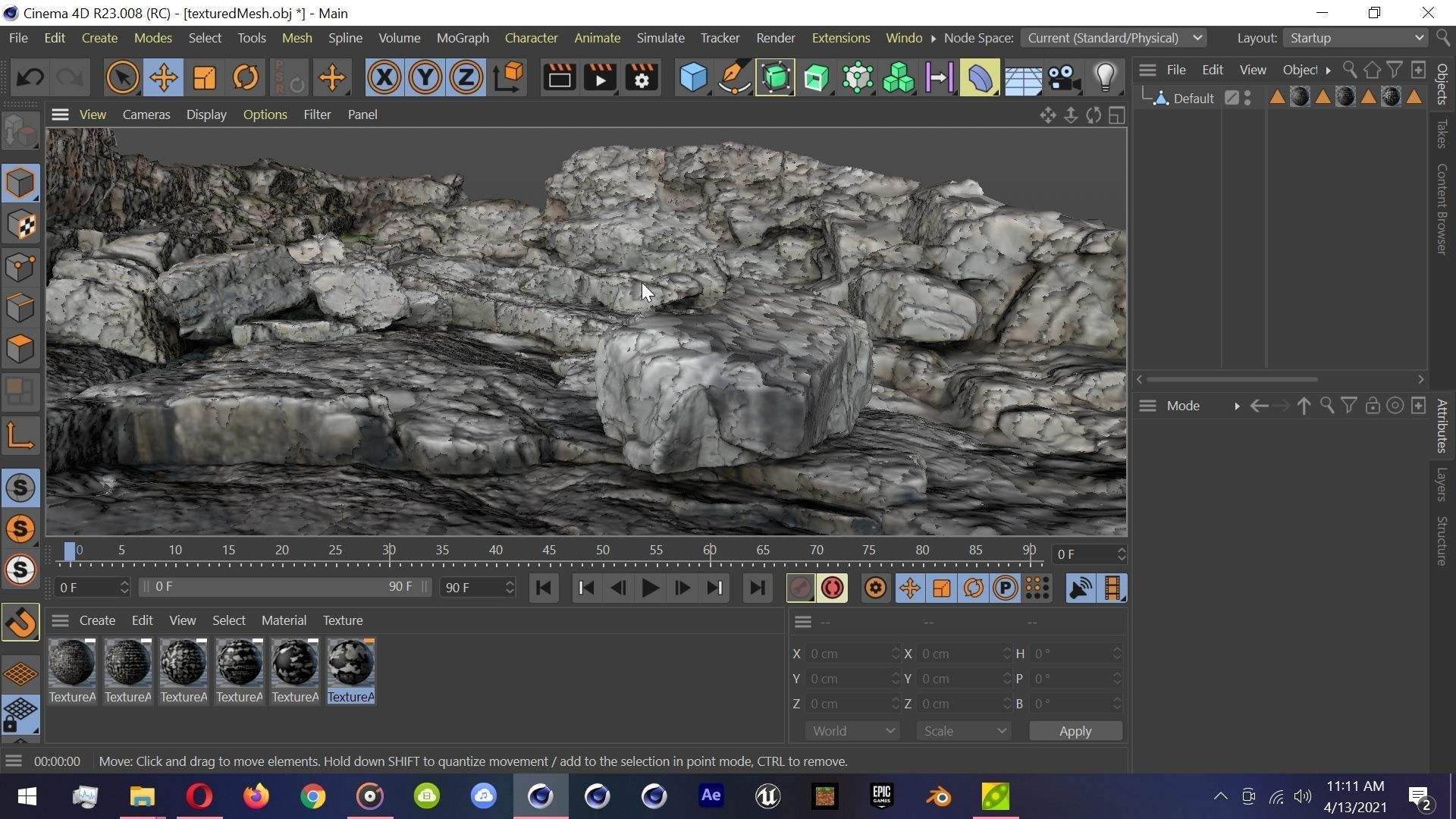Play the animation forward
The height and width of the screenshot is (819, 1456).
pyautogui.click(x=650, y=588)
